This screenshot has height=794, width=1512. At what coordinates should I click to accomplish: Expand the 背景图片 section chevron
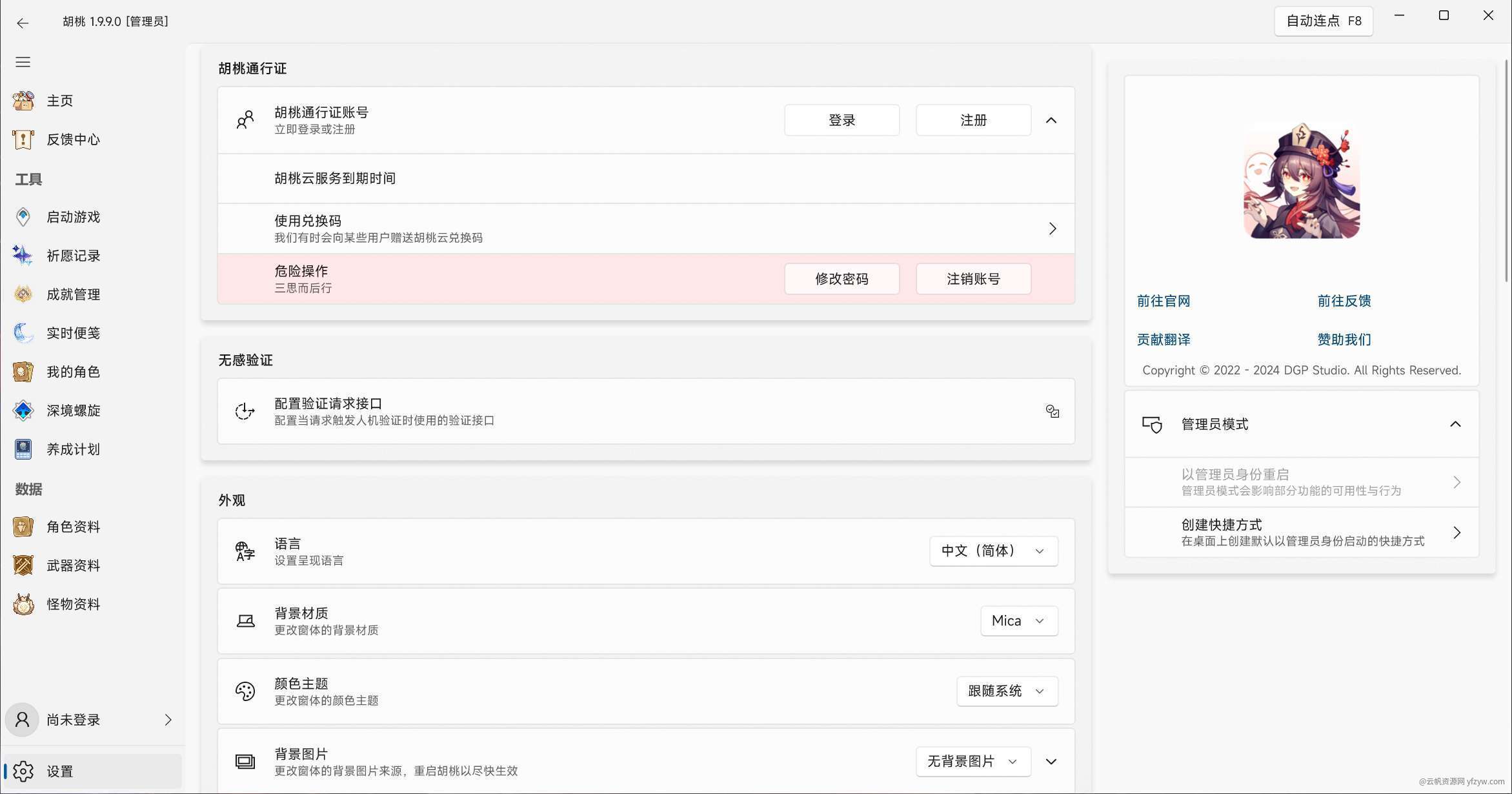coord(1051,762)
